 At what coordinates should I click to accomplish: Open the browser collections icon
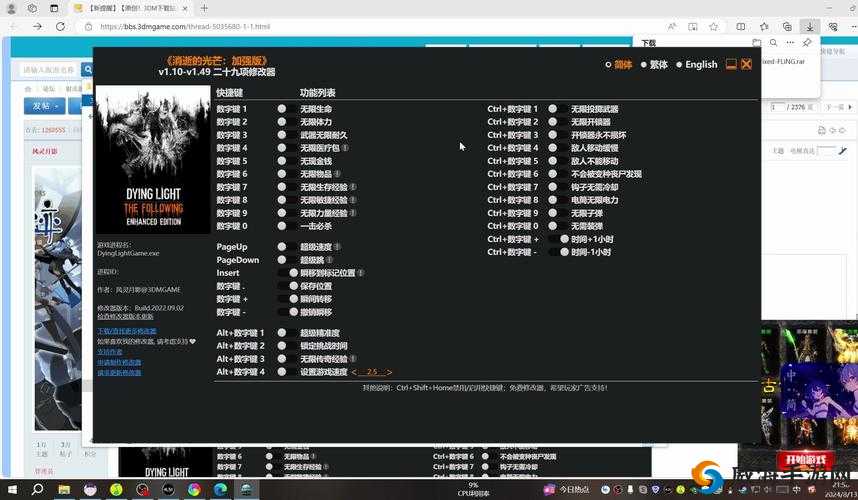click(787, 26)
